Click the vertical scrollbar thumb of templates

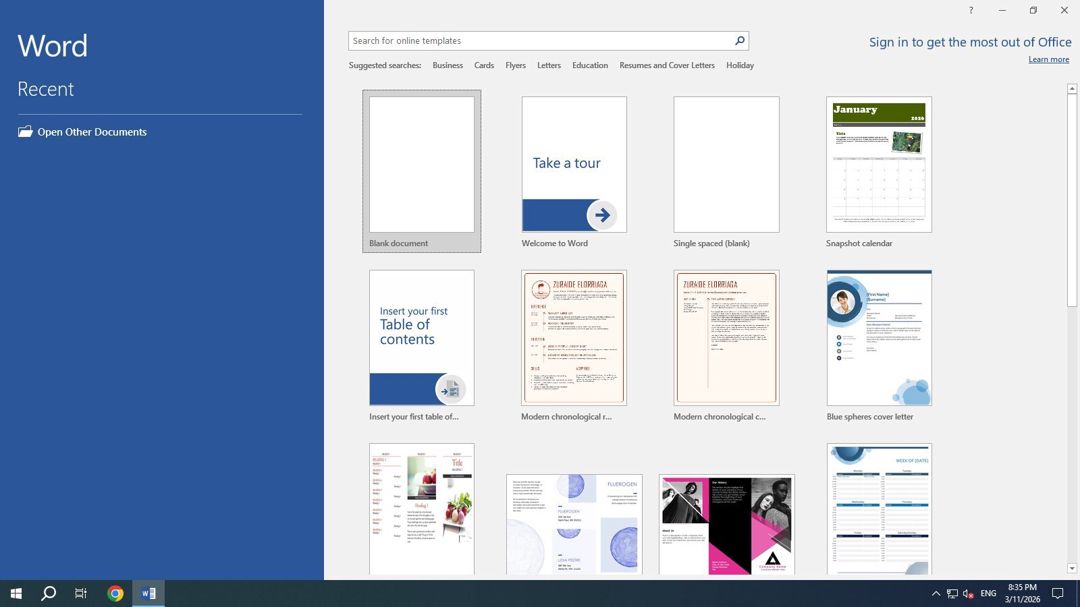(x=1072, y=200)
